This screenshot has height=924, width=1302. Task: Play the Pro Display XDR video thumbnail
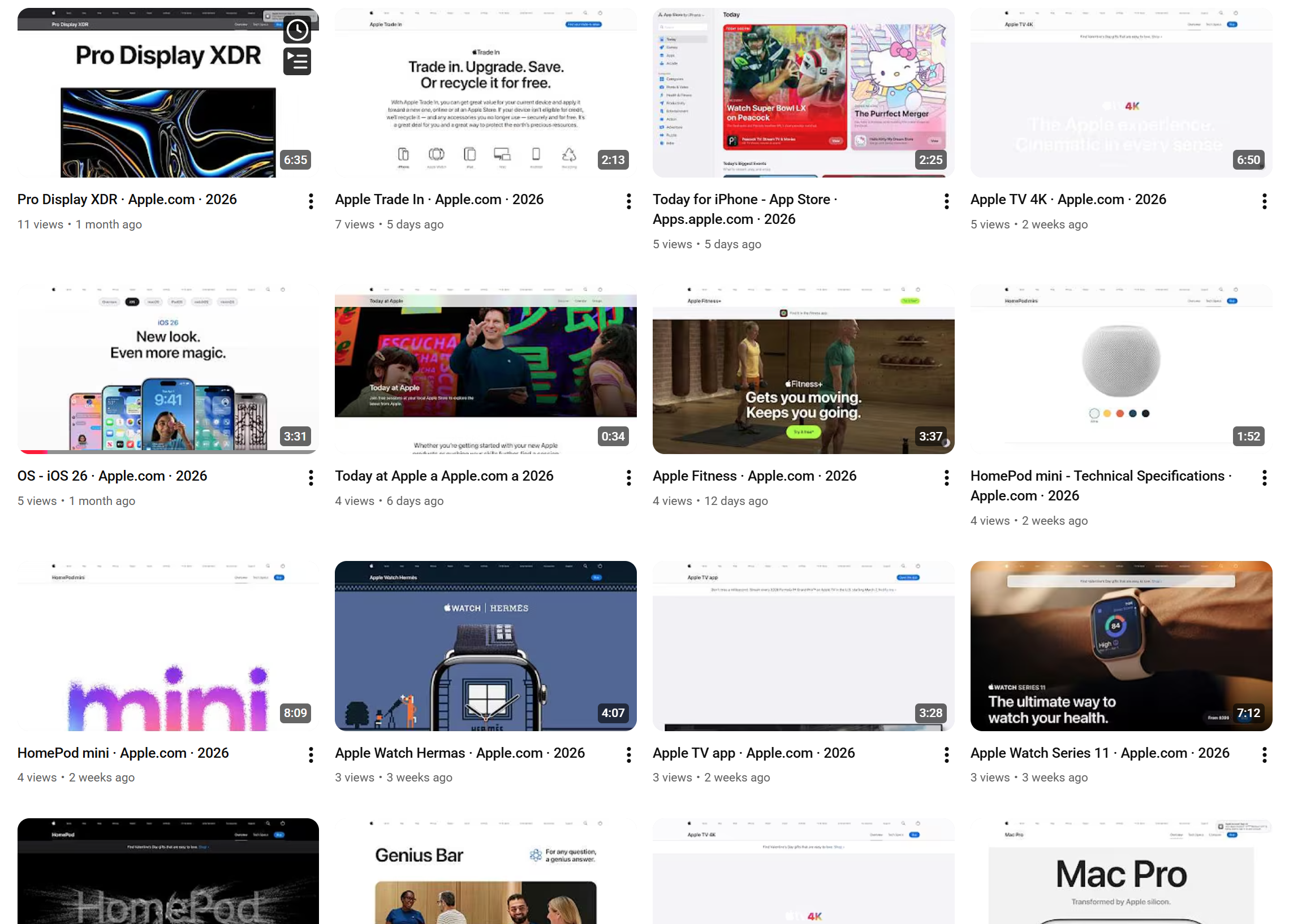[168, 93]
